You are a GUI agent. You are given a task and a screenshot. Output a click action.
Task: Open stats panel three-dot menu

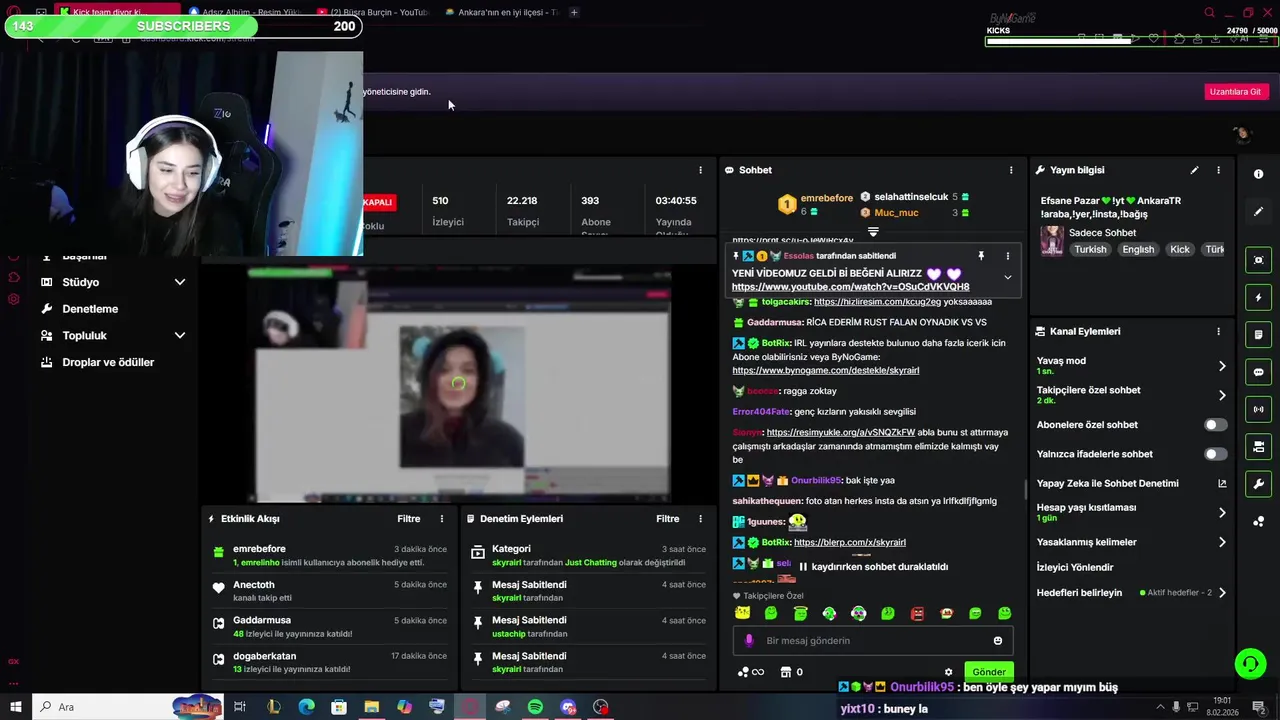pyautogui.click(x=700, y=170)
